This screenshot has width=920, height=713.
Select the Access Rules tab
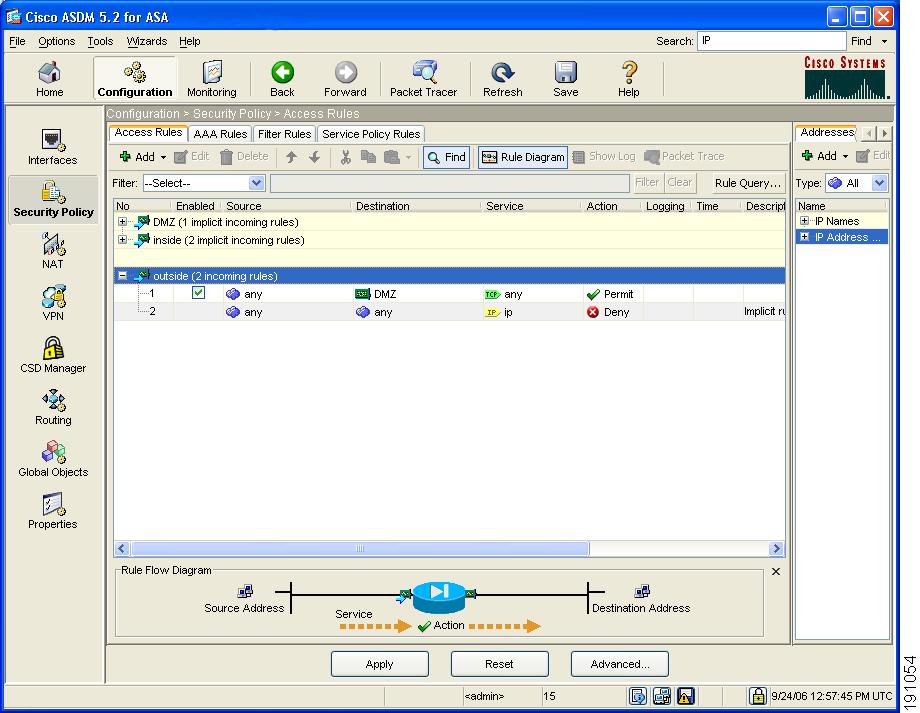(x=148, y=133)
